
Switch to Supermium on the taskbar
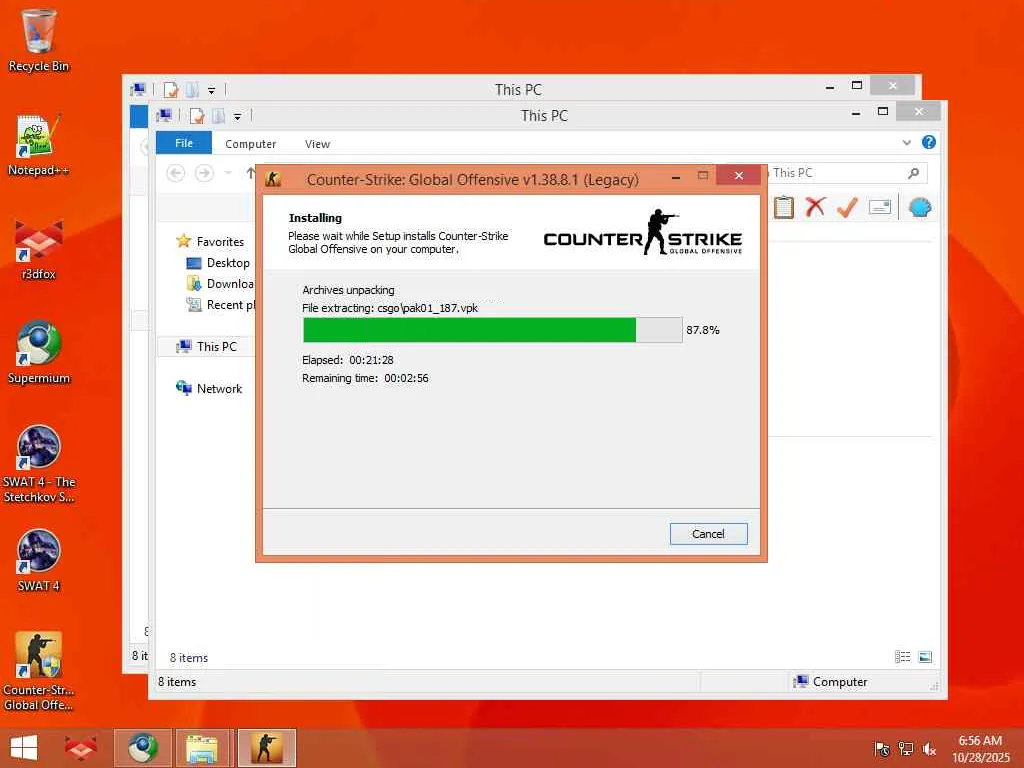tap(143, 748)
